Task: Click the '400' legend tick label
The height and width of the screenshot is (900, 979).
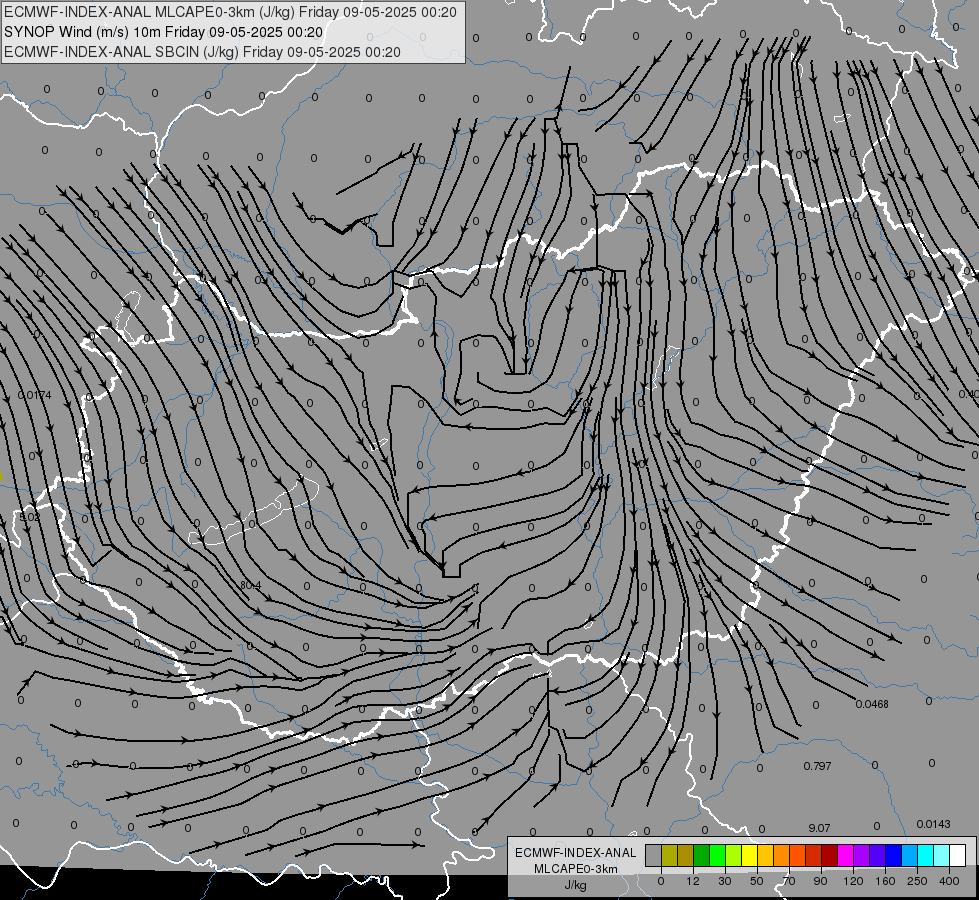Action: [x=949, y=881]
